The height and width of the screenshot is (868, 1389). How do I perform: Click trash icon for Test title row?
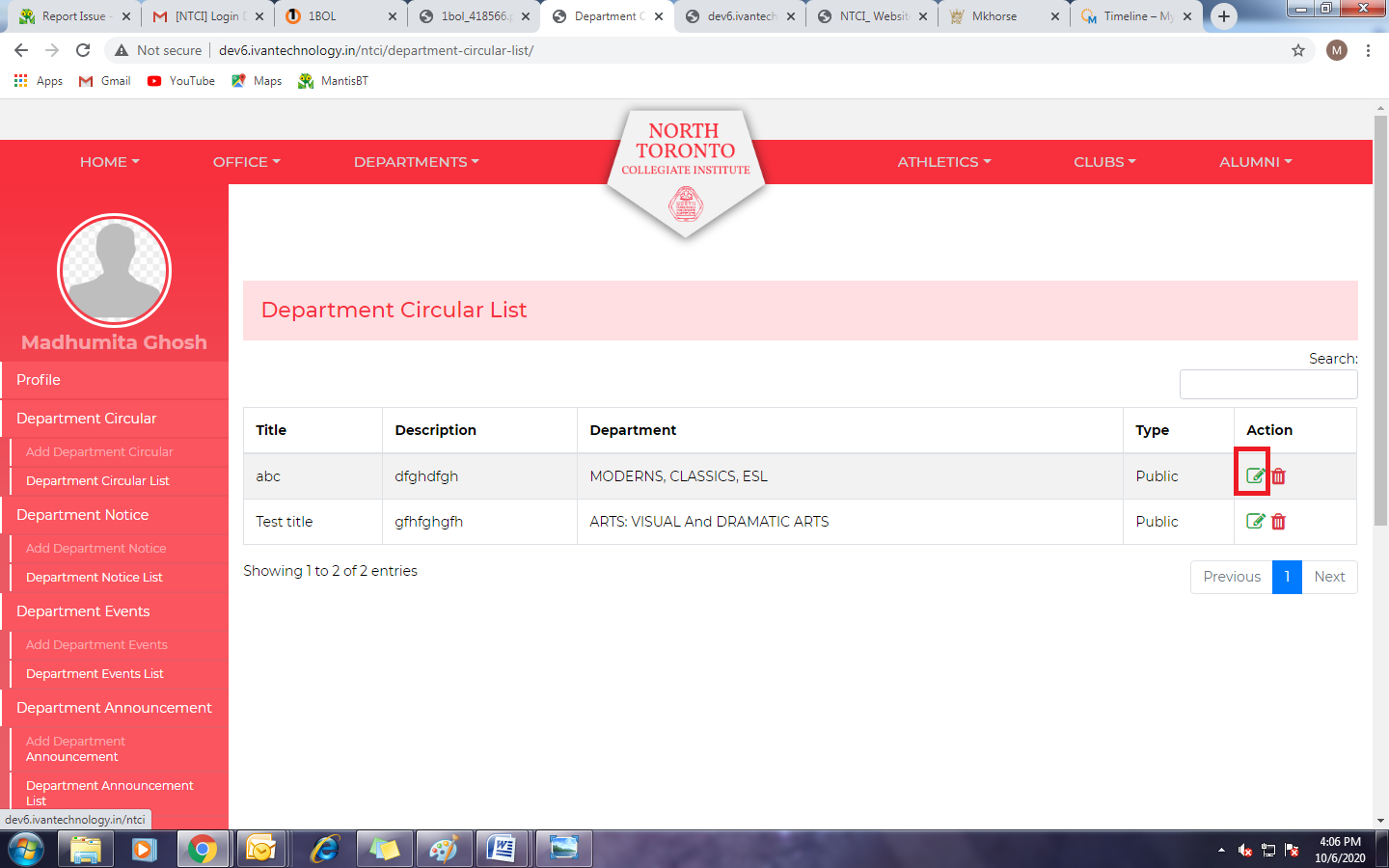tap(1278, 522)
